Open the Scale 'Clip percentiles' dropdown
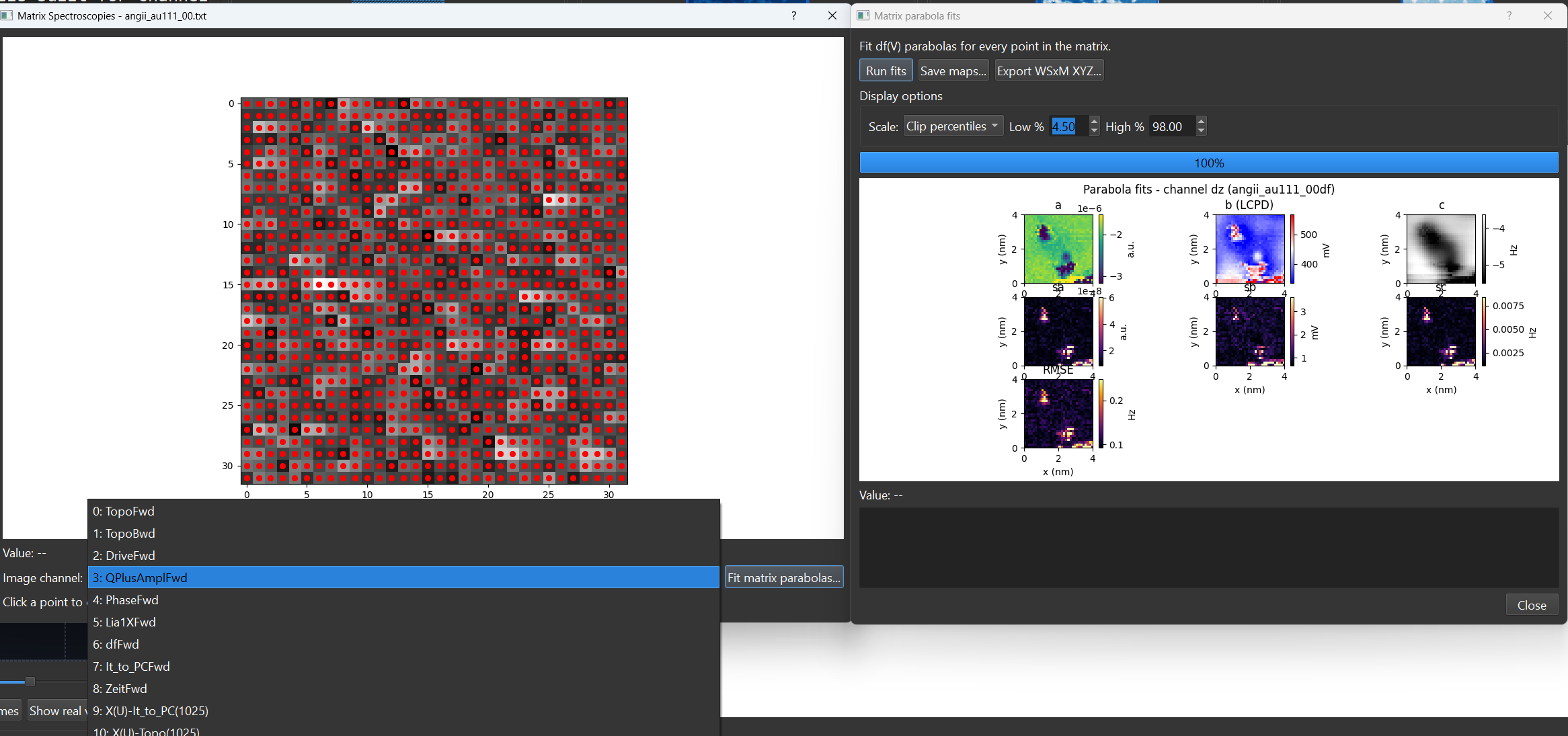 (x=953, y=126)
